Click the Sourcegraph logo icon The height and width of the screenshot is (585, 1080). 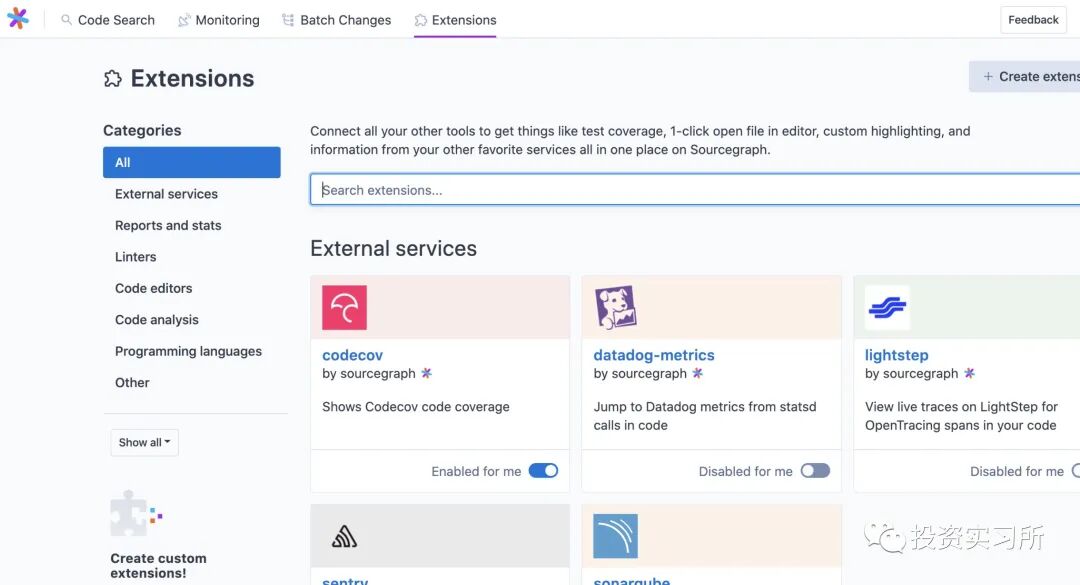[x=18, y=19]
